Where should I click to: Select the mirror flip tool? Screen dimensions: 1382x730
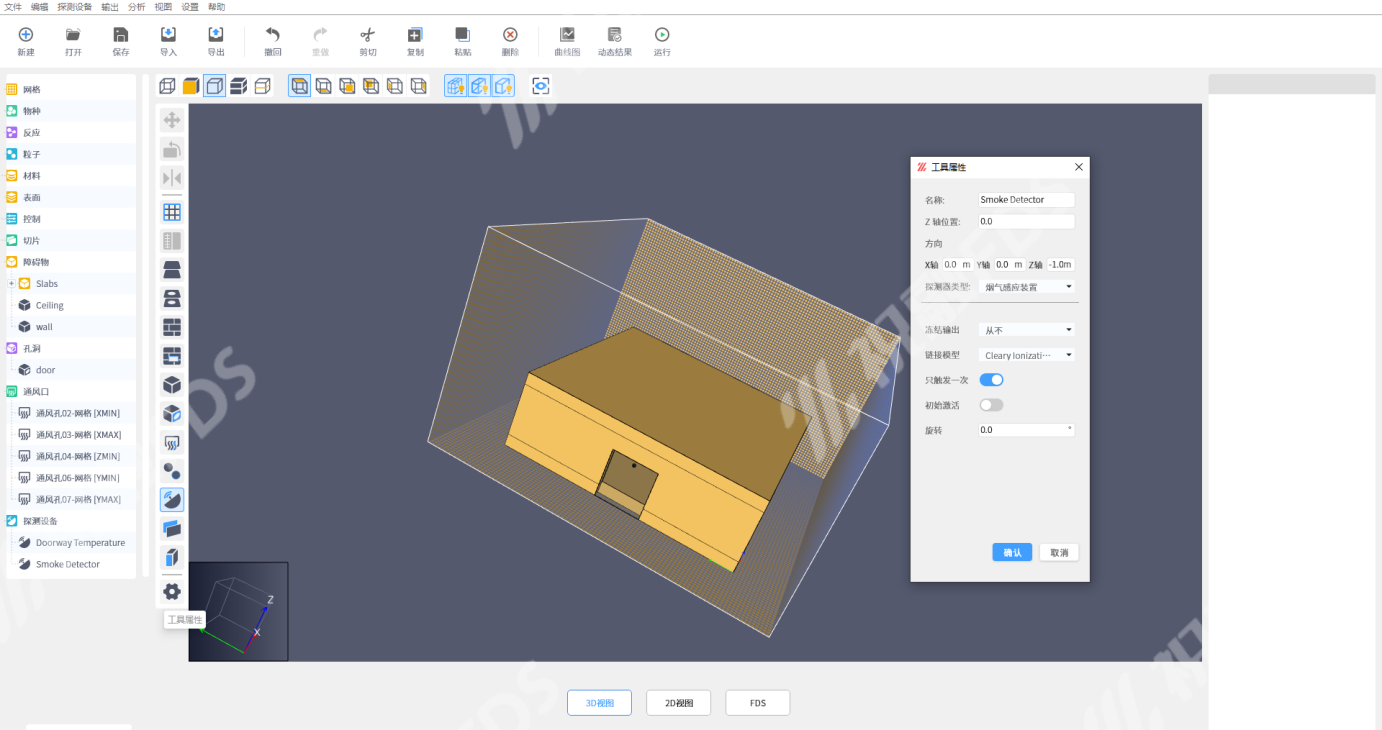172,178
